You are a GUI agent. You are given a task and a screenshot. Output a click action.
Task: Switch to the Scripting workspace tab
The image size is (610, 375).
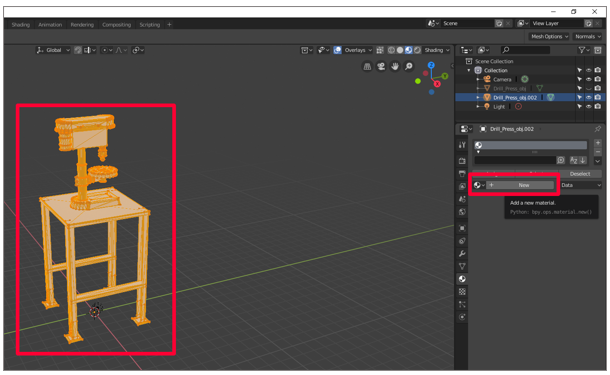click(x=150, y=25)
